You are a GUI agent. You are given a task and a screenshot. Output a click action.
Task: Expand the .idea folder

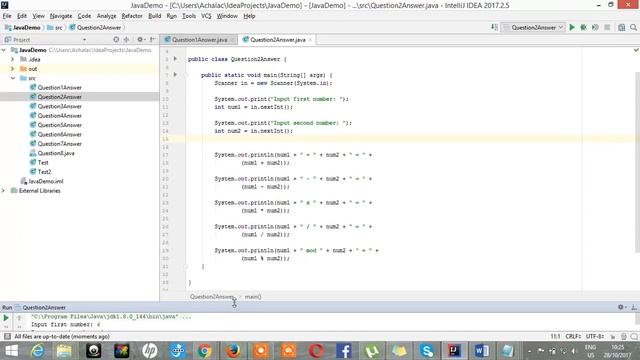13,59
